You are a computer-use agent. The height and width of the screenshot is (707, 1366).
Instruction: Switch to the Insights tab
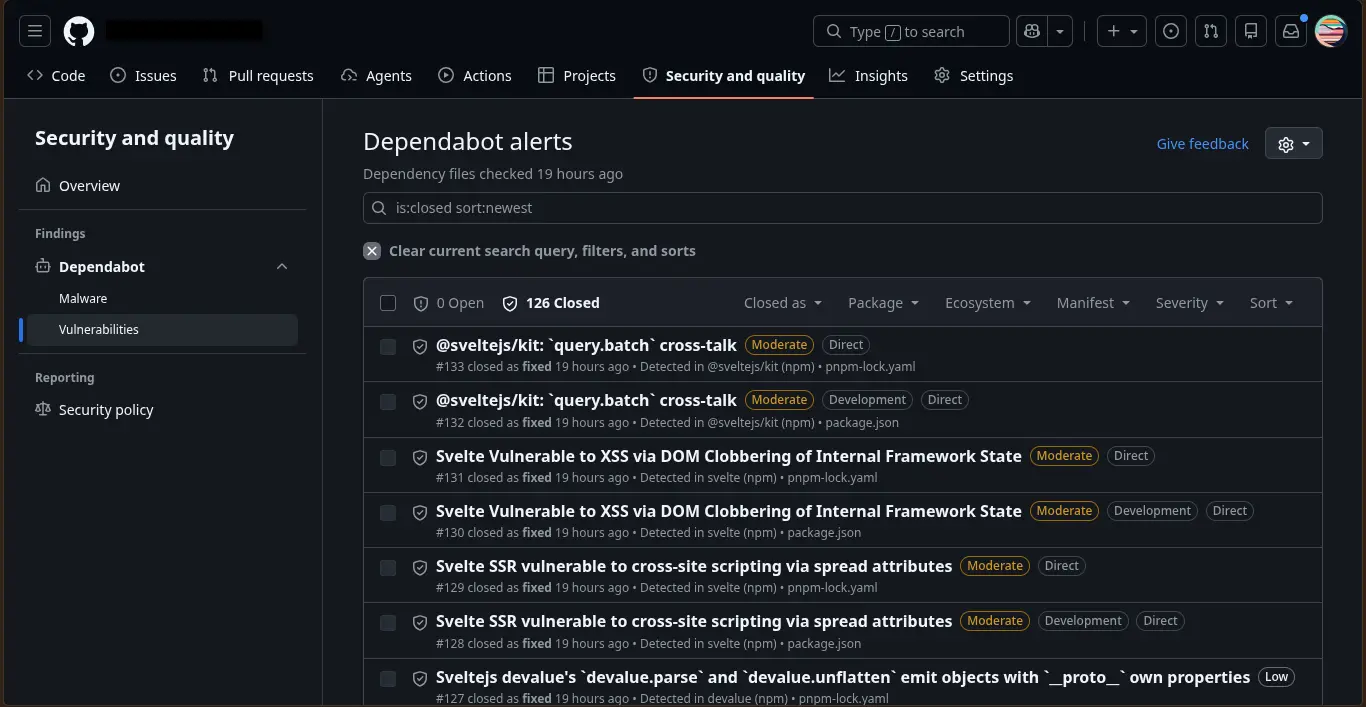pos(868,76)
